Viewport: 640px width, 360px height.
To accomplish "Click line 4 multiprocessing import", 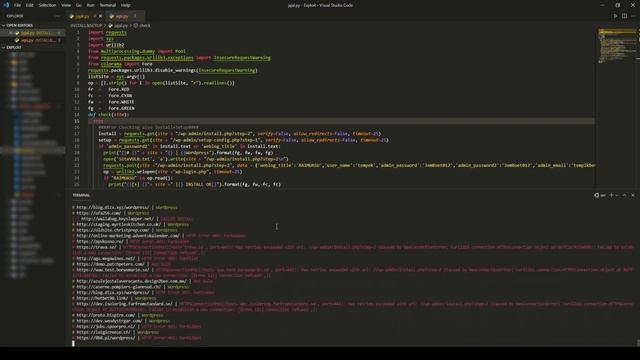I will pos(137,51).
